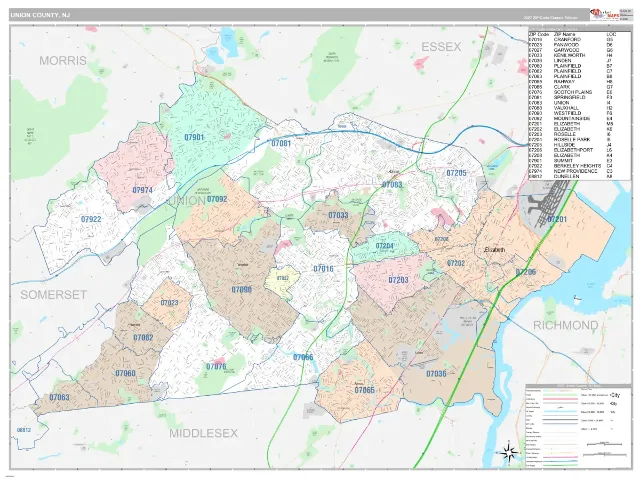Click the CRANFORD row in ZIP table
The width and height of the screenshot is (640, 480).
[x=572, y=40]
